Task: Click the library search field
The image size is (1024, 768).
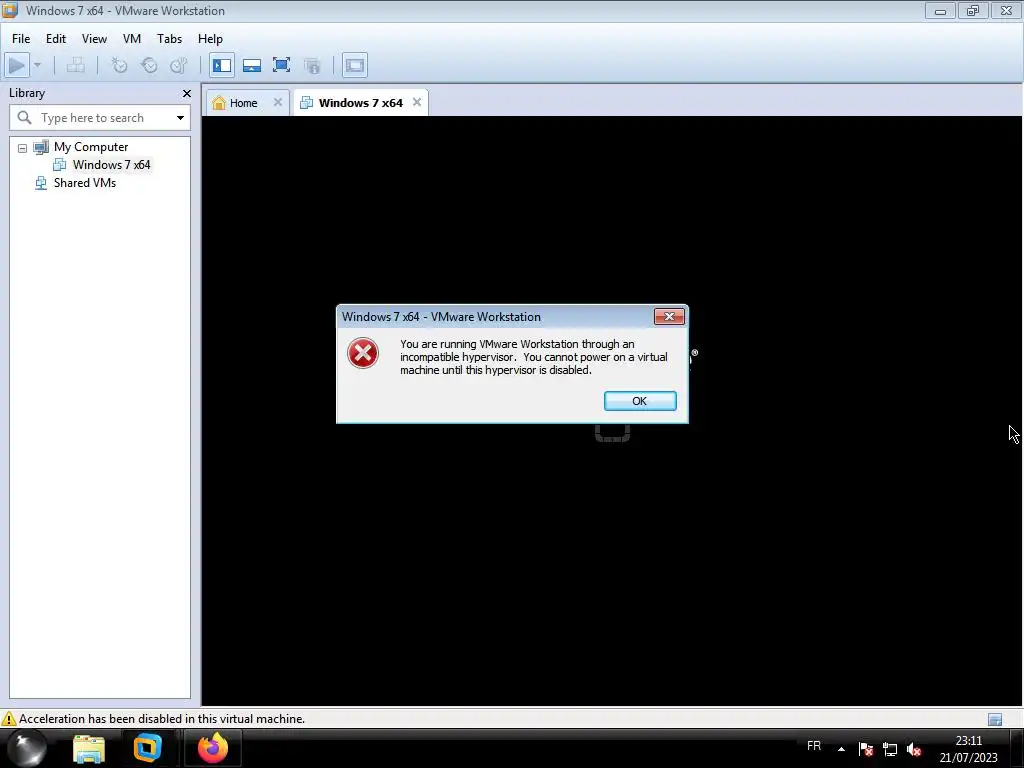Action: click(x=100, y=118)
